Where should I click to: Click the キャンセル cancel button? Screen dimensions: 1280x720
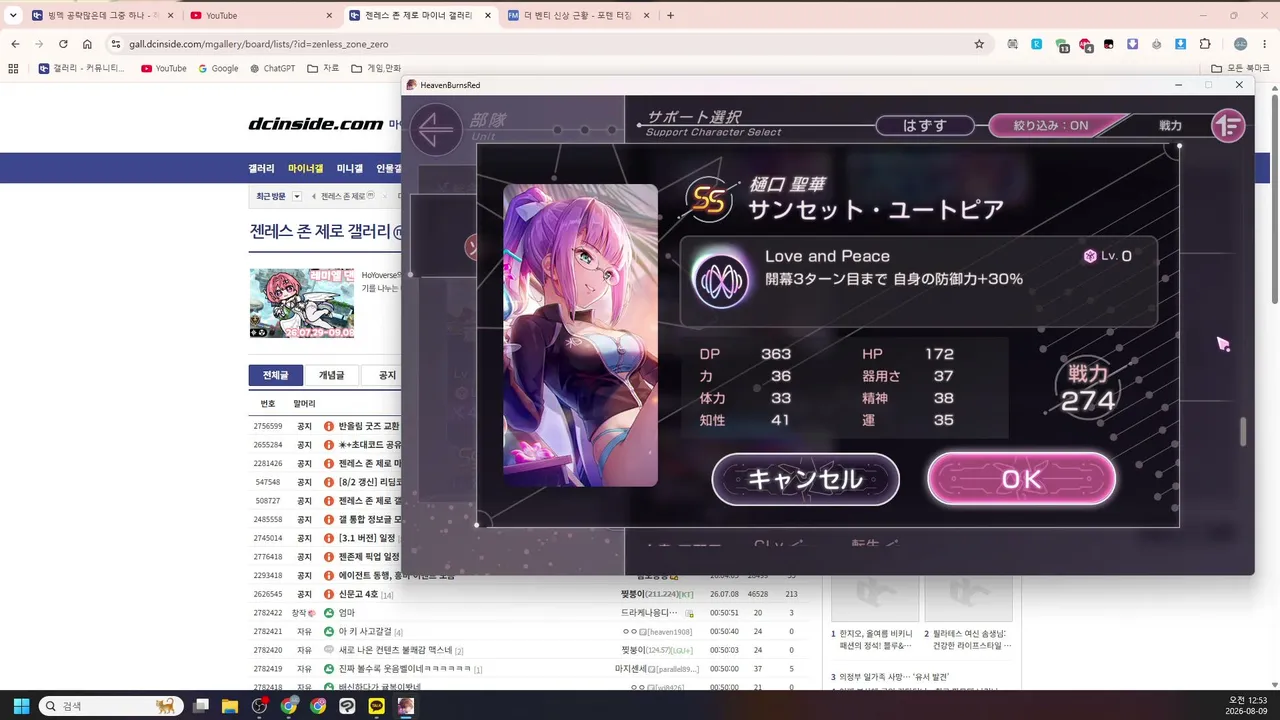[805, 479]
